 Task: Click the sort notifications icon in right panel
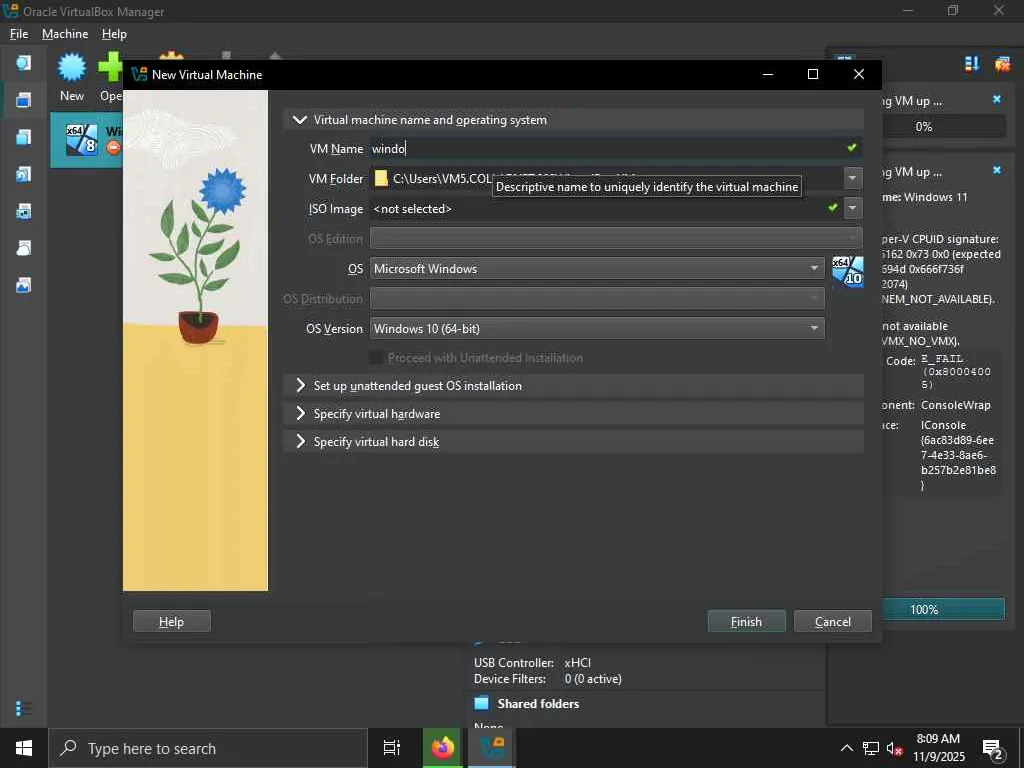(x=972, y=63)
